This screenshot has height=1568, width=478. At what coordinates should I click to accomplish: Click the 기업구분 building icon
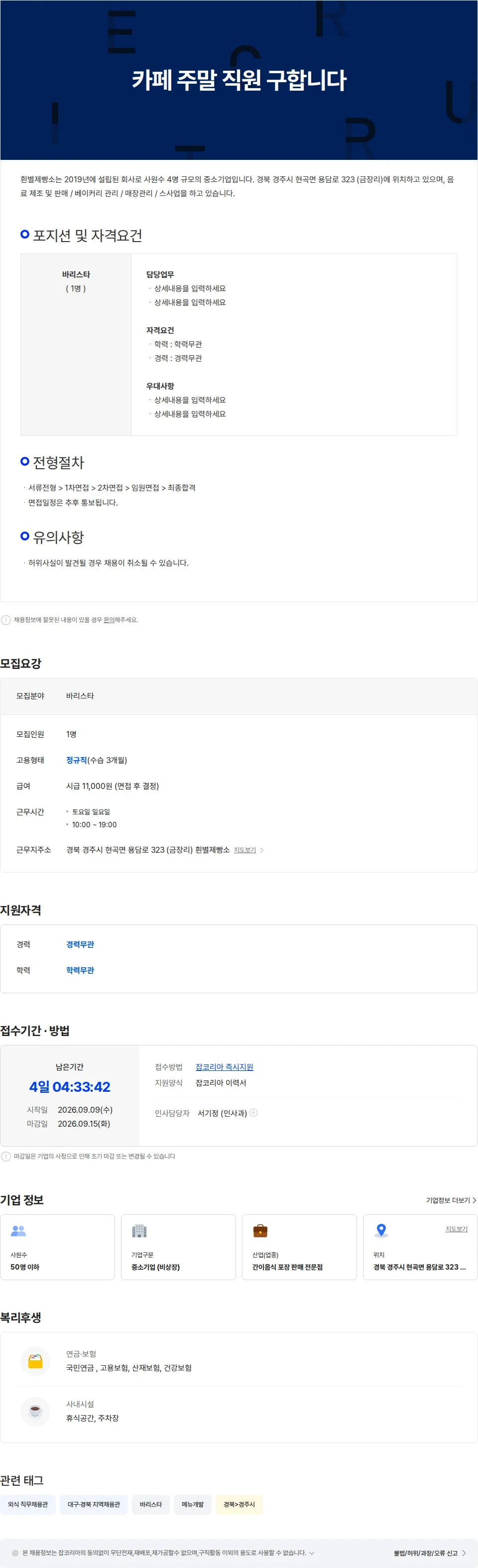coord(139,1230)
